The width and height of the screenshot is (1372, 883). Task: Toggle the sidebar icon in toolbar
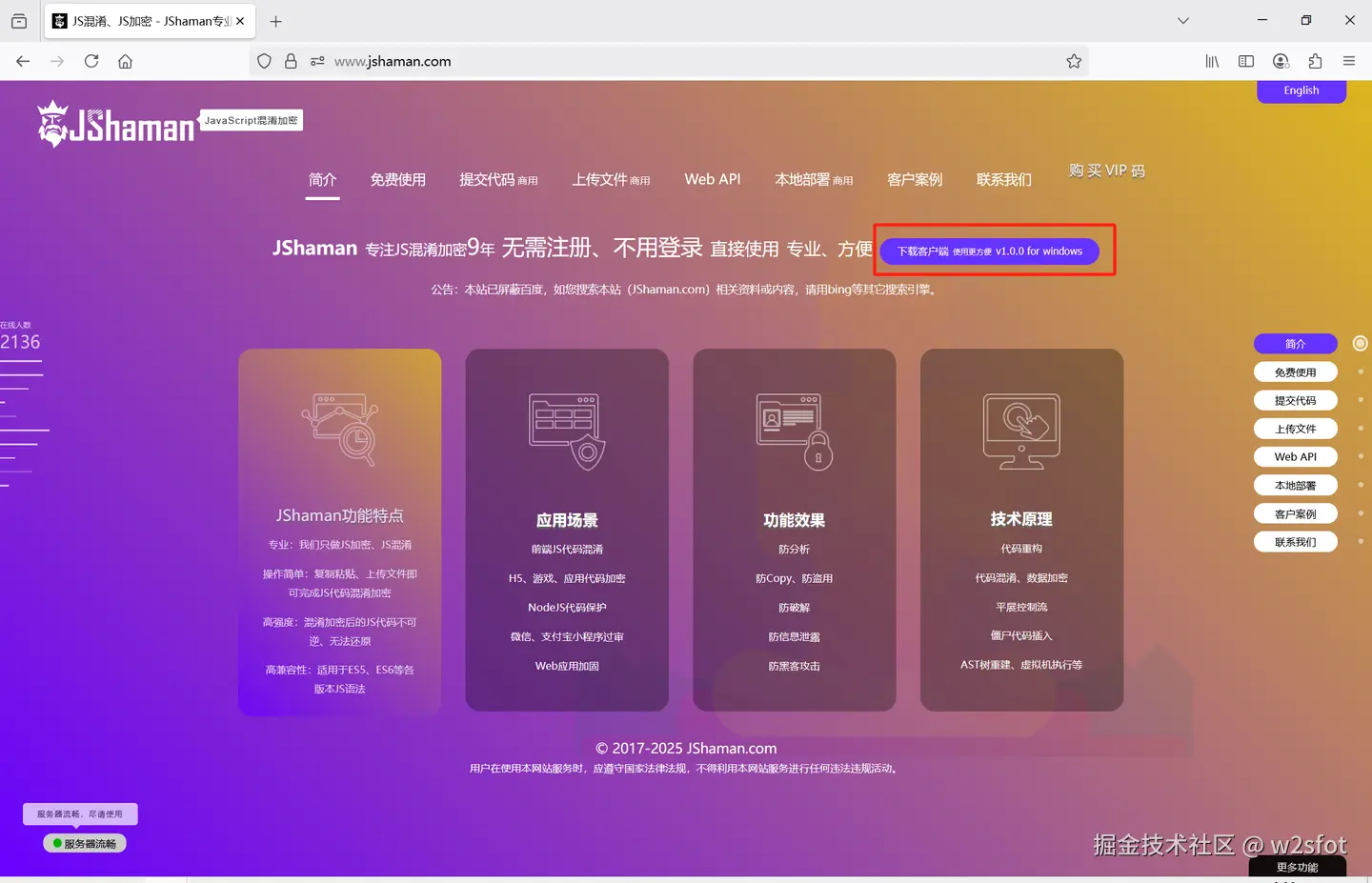coord(1246,61)
